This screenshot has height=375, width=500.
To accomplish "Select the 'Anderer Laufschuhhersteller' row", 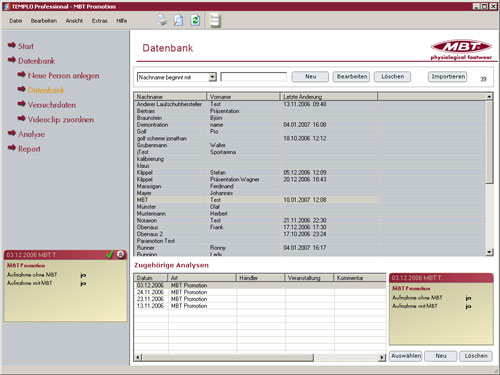I will coord(256,104).
